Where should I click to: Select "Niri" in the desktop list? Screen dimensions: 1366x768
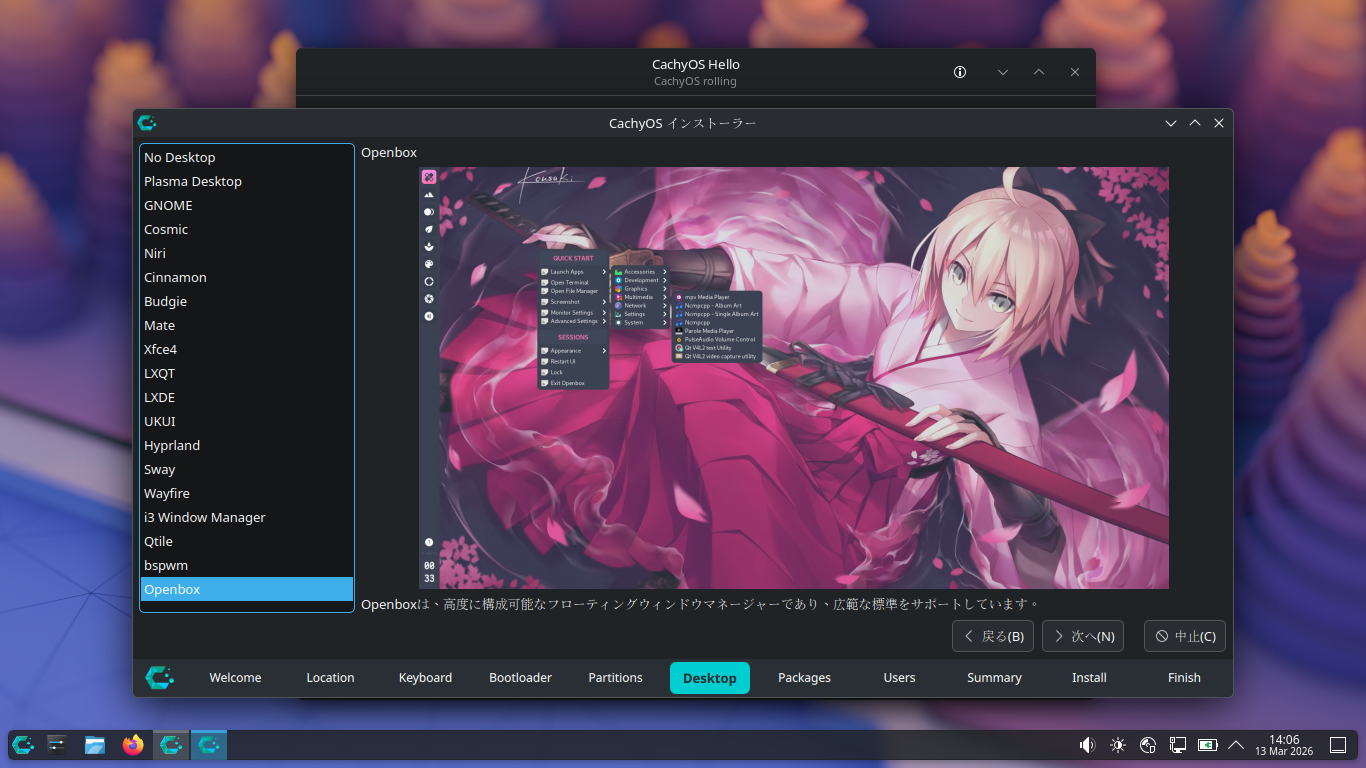pyautogui.click(x=247, y=253)
